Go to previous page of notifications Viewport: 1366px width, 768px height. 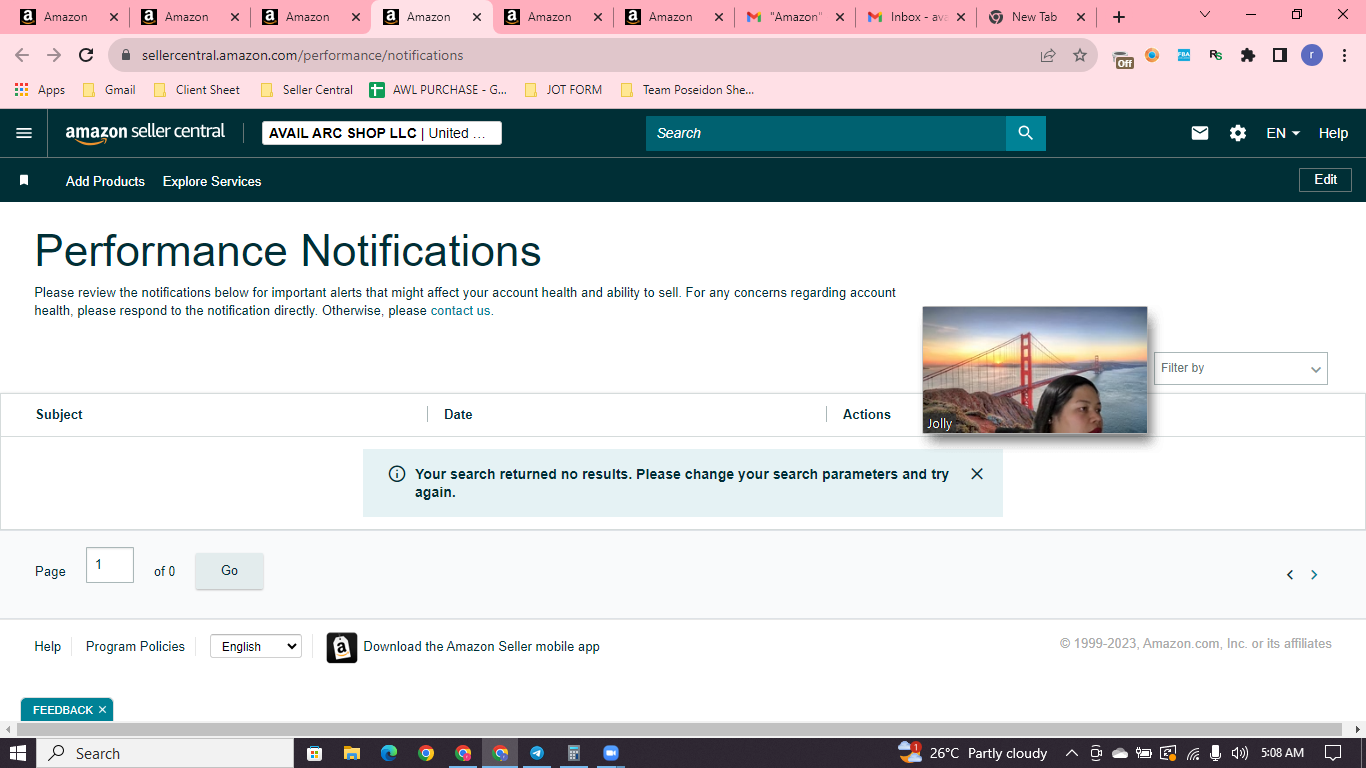[x=1290, y=575]
